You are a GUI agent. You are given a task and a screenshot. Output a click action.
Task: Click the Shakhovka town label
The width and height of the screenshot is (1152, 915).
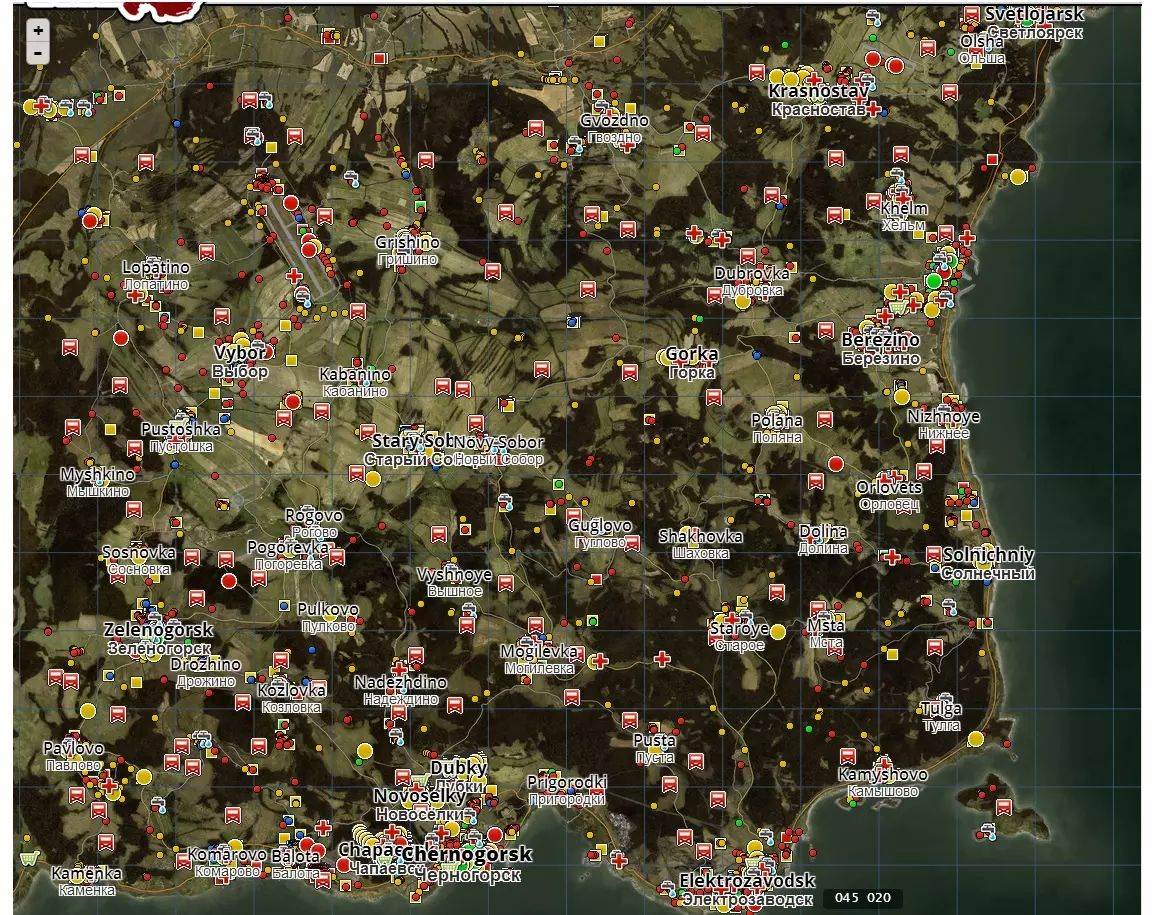(x=700, y=537)
